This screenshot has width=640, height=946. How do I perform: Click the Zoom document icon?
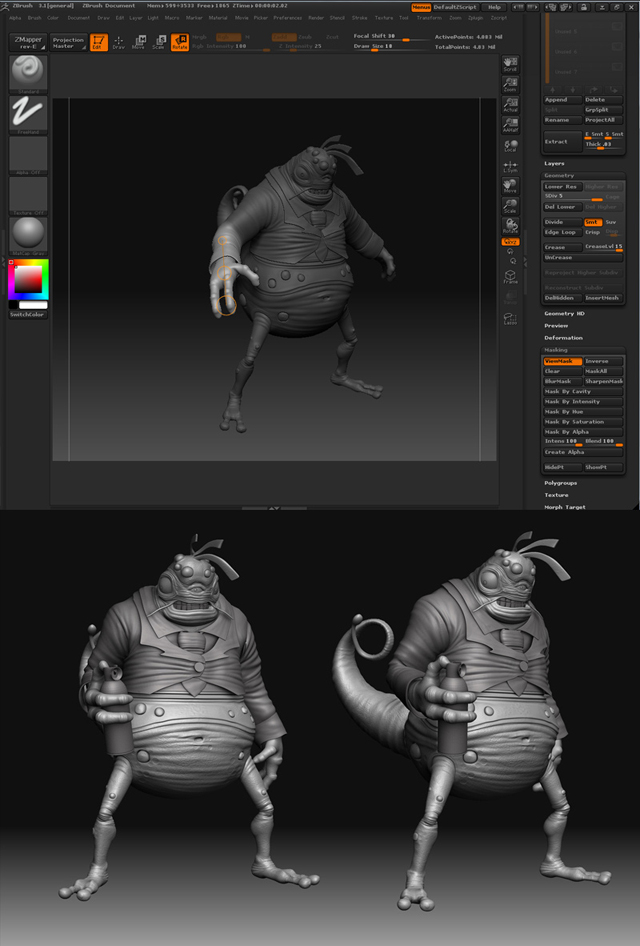point(510,84)
